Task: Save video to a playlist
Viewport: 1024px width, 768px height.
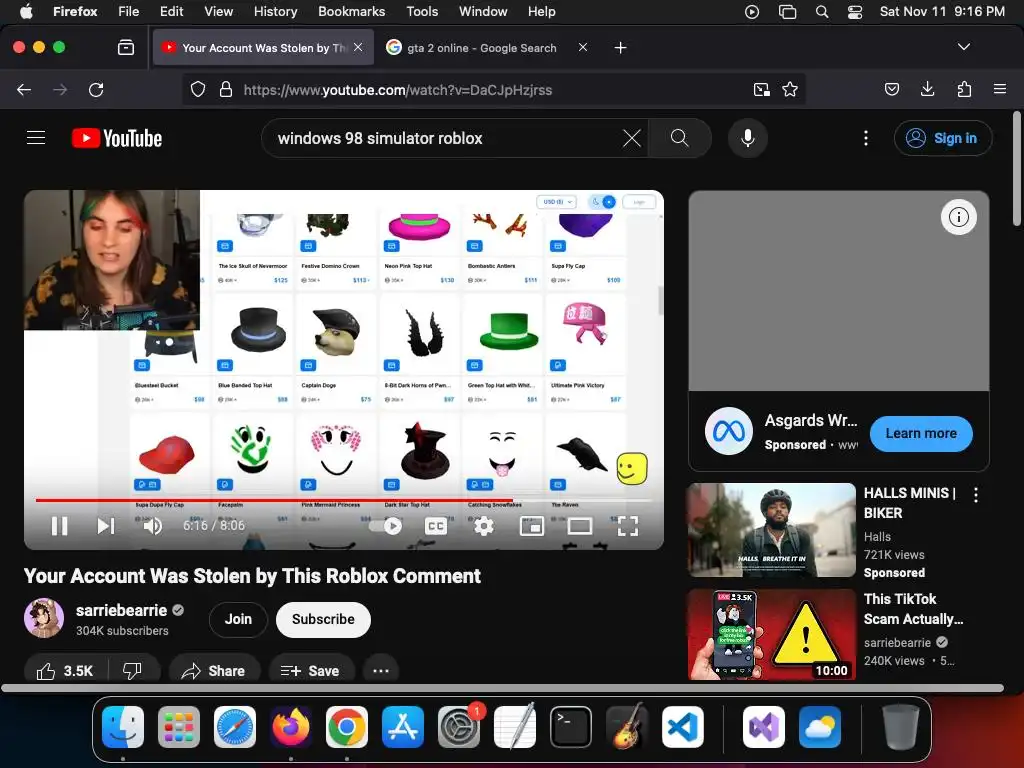Action: (x=312, y=671)
